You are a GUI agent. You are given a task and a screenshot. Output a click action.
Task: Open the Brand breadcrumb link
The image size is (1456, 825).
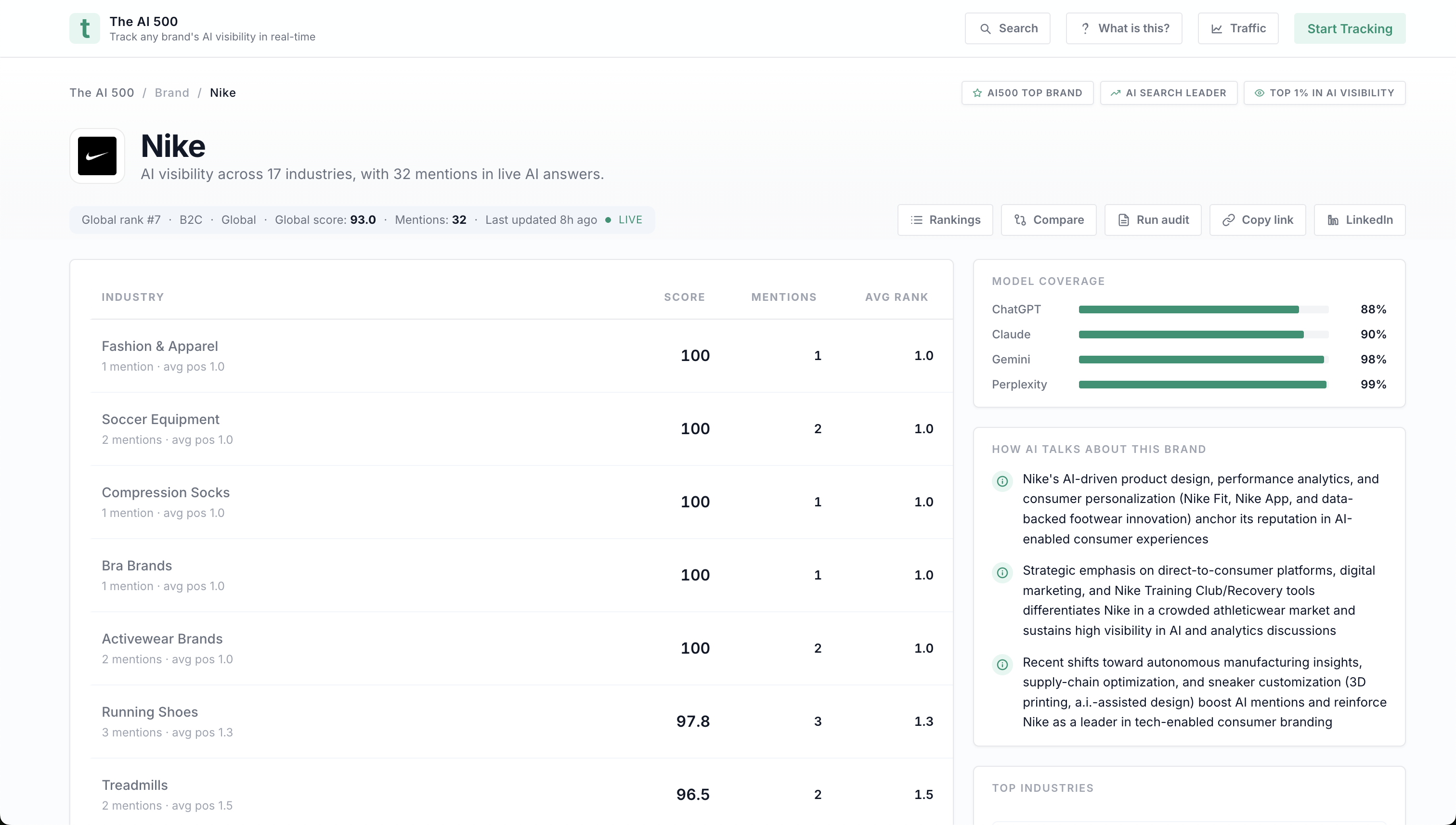tap(172, 93)
